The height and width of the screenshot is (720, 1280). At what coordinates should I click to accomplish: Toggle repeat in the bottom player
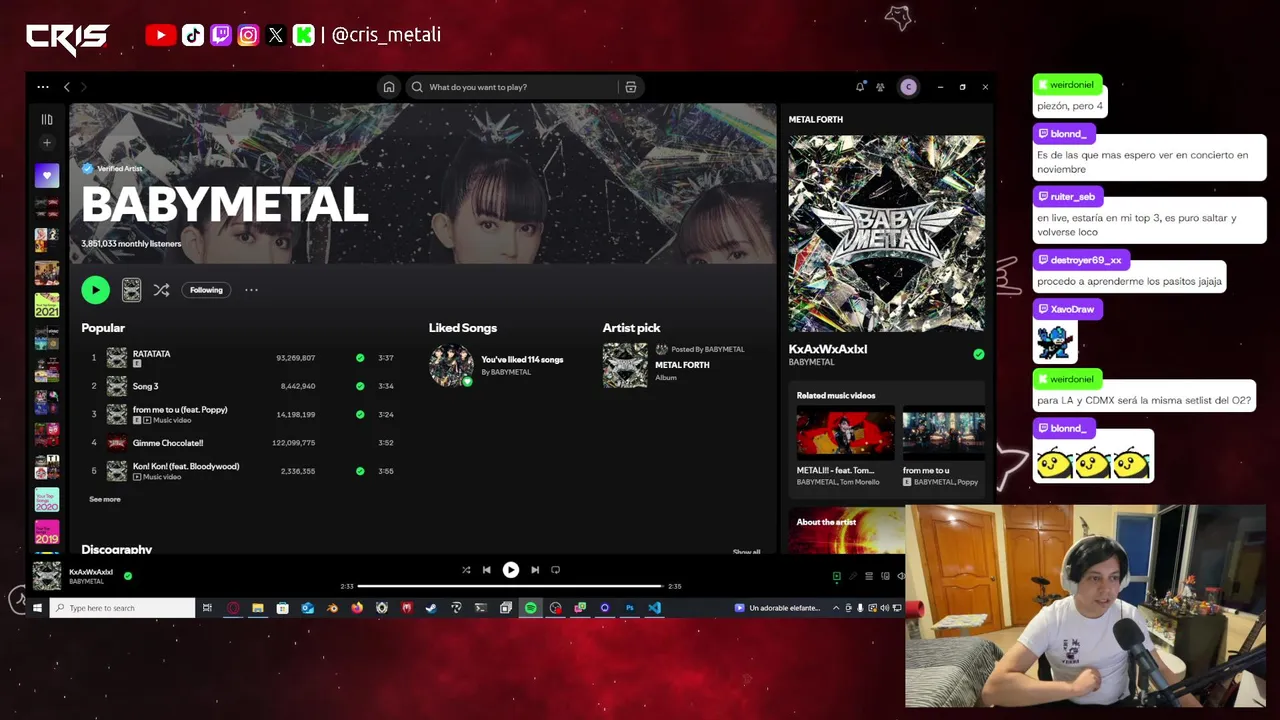[556, 570]
